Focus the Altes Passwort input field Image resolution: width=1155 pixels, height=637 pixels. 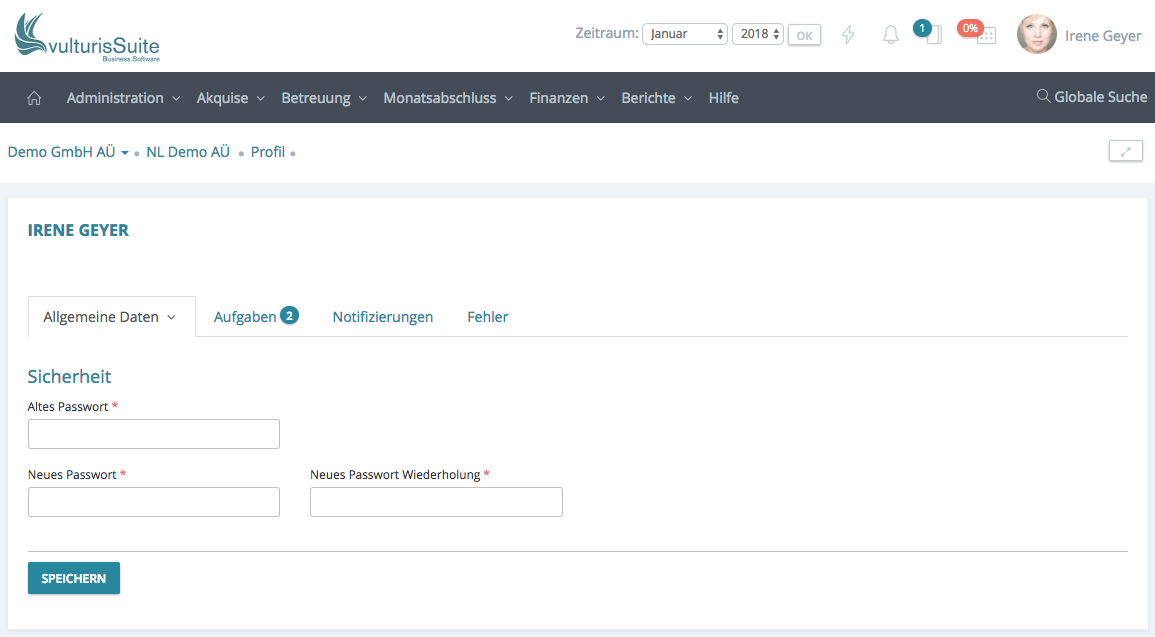tap(154, 434)
